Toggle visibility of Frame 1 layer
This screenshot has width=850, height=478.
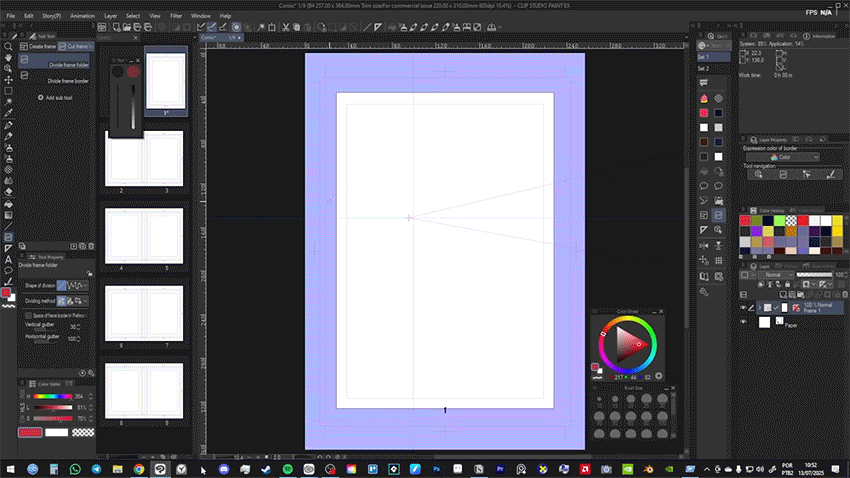pyautogui.click(x=744, y=307)
